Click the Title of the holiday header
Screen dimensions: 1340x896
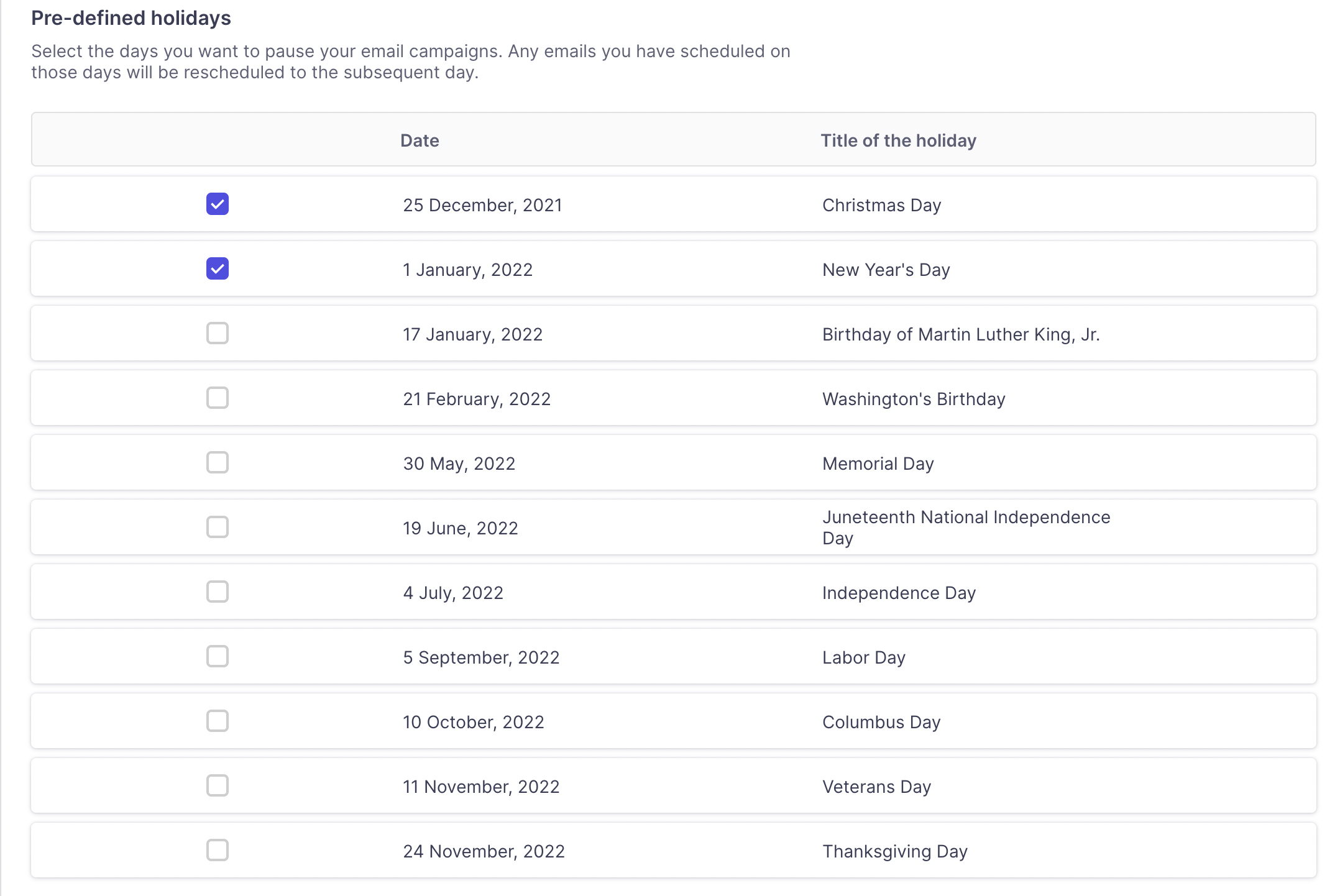coord(898,140)
